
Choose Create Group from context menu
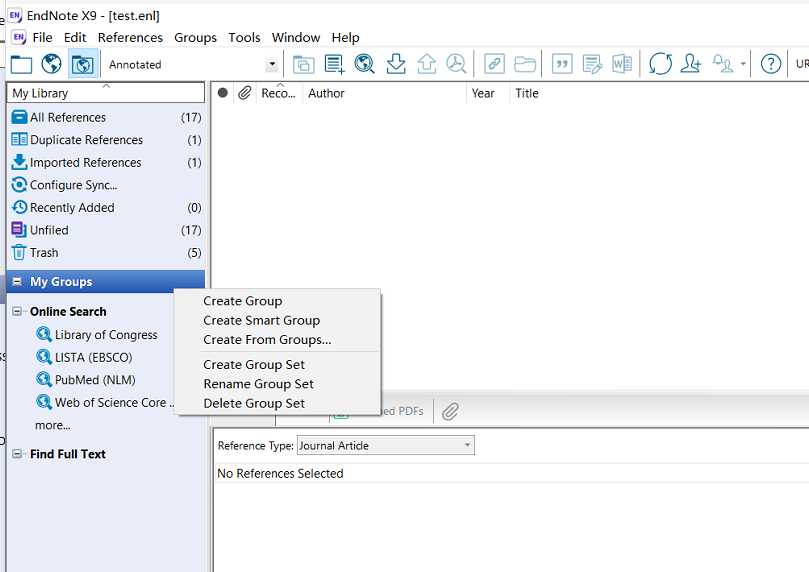(x=278, y=301)
